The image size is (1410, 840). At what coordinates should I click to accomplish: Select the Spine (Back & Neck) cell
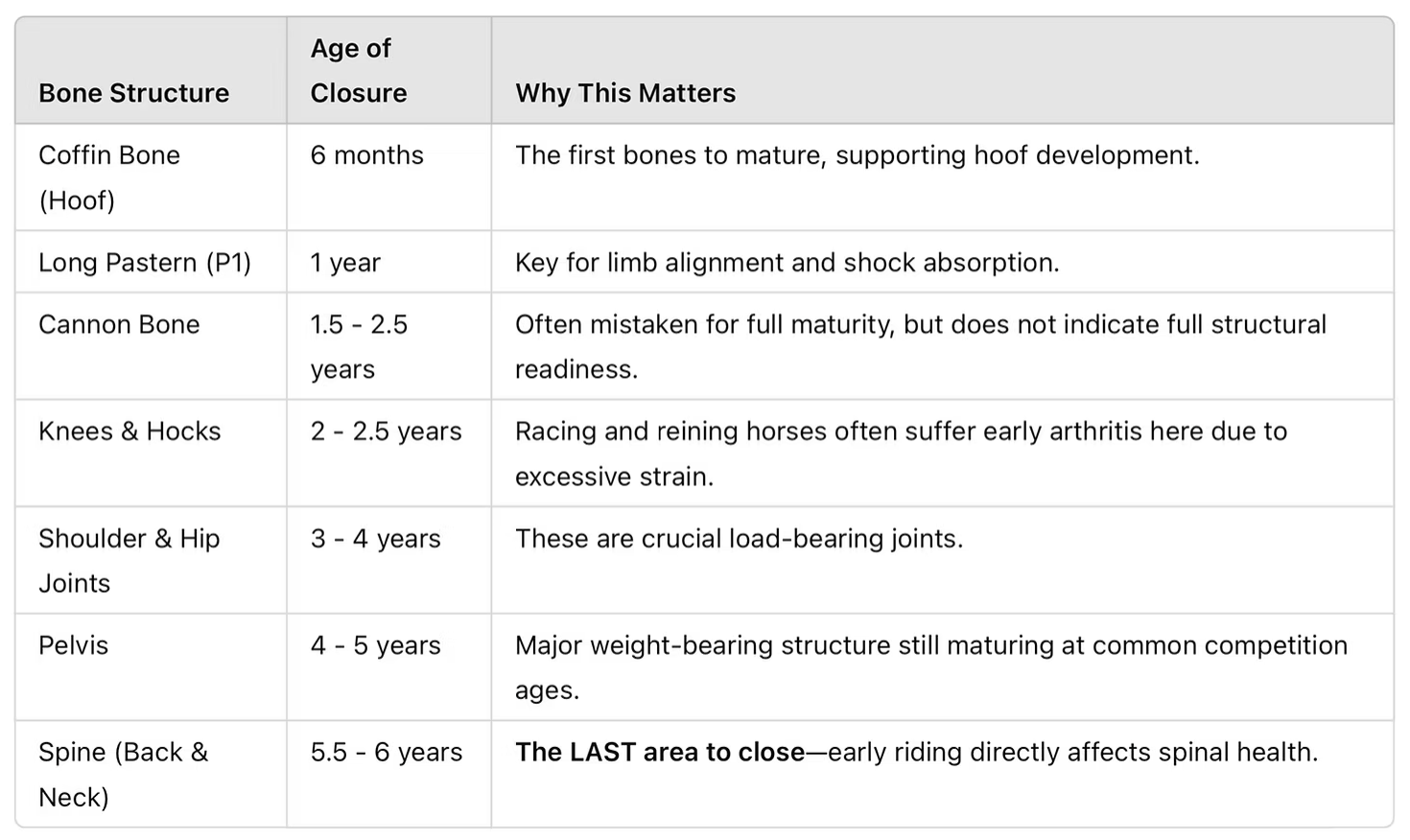point(123,774)
